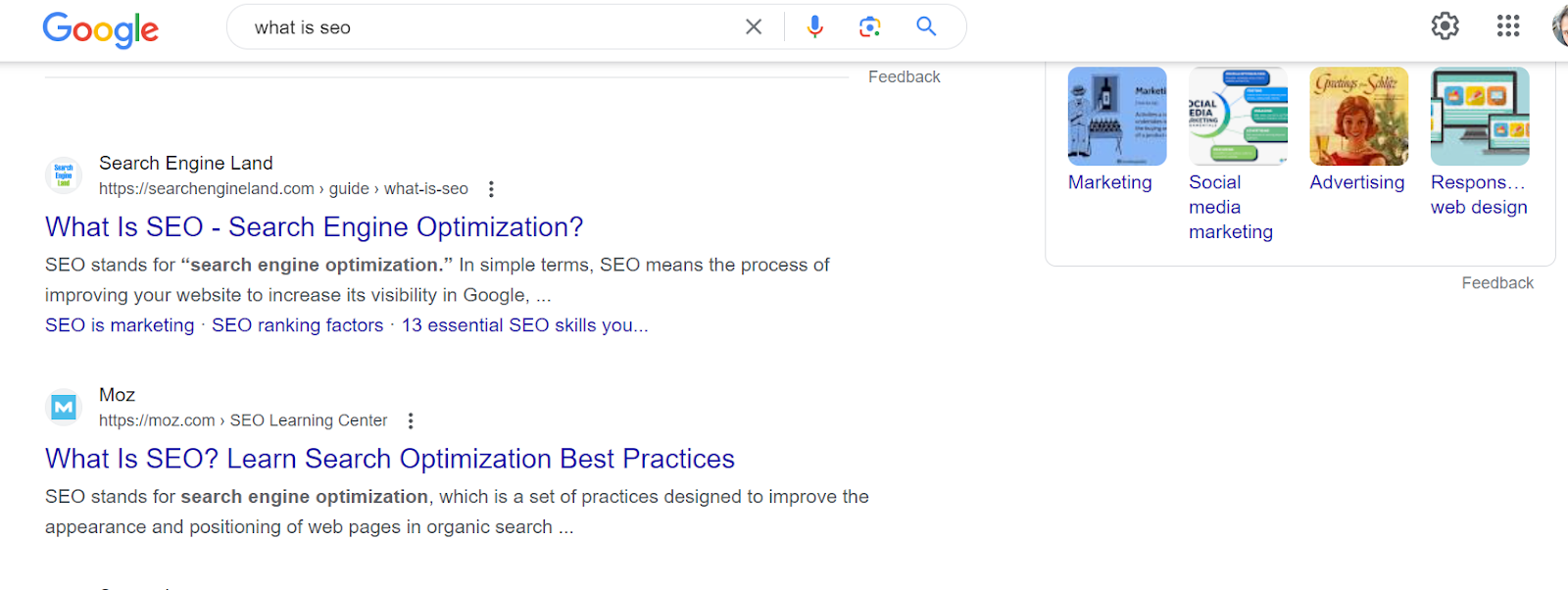Select the Marketing related topic thumbnail
Screen dimensions: 1568x590
pyautogui.click(x=1117, y=117)
